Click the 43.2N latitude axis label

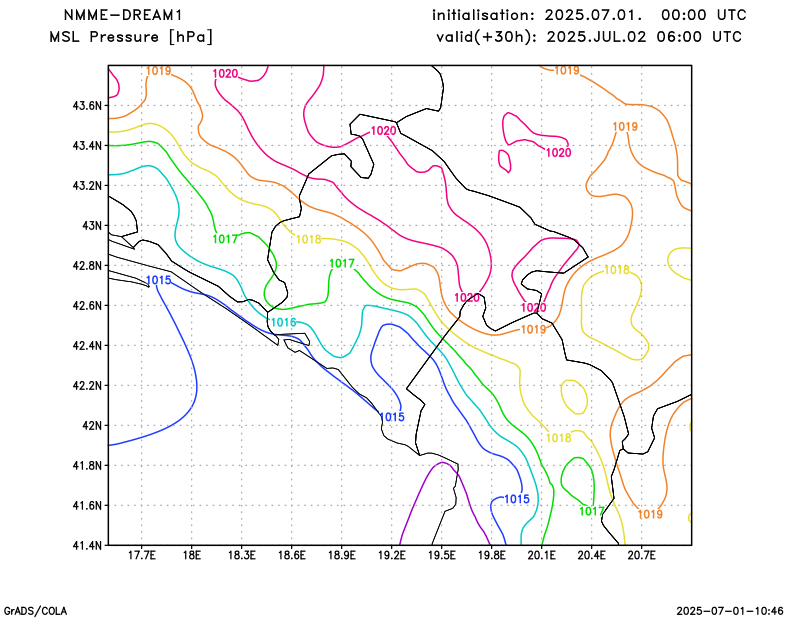(88, 186)
